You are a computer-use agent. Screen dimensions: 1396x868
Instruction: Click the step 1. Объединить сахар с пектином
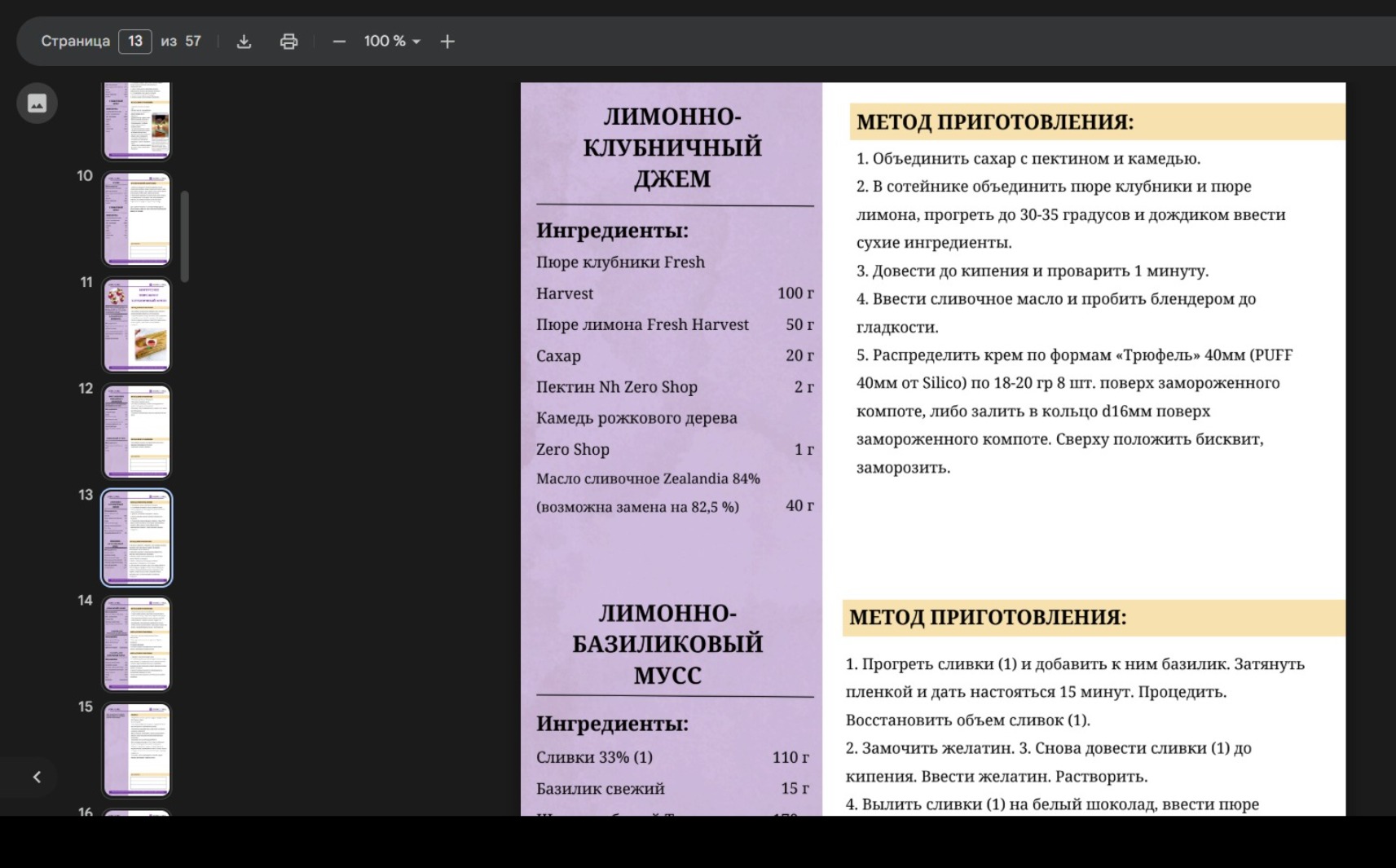click(1028, 159)
